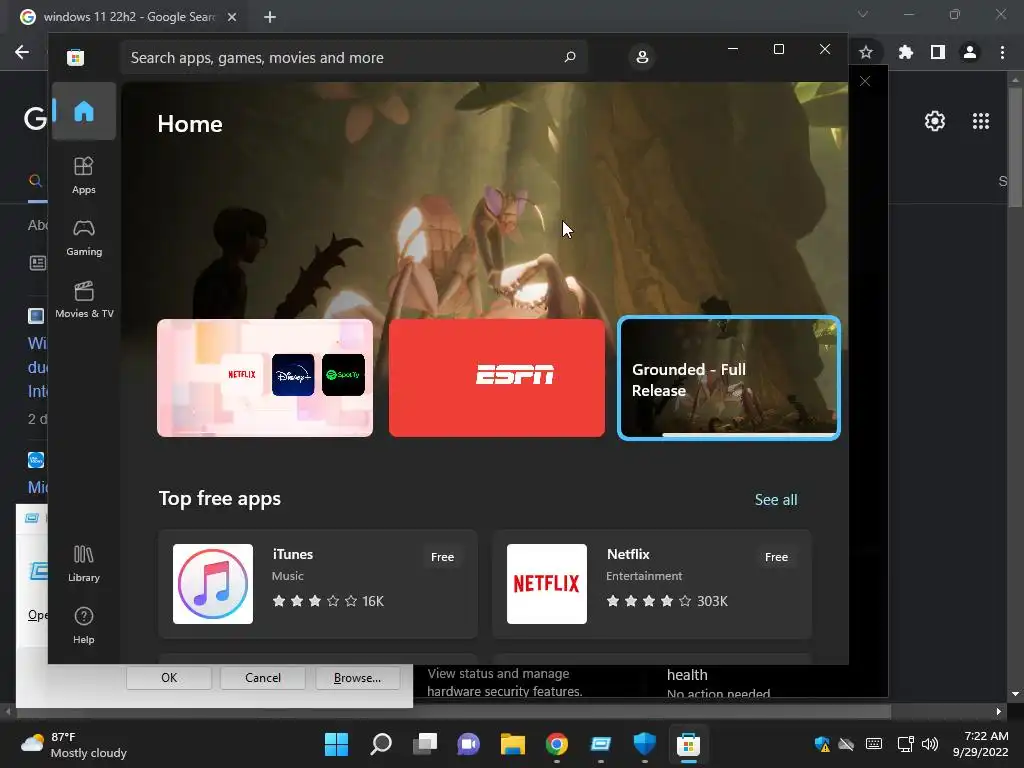Switch to Chrome from taskbar
Image resolution: width=1024 pixels, height=768 pixels.
[x=556, y=744]
